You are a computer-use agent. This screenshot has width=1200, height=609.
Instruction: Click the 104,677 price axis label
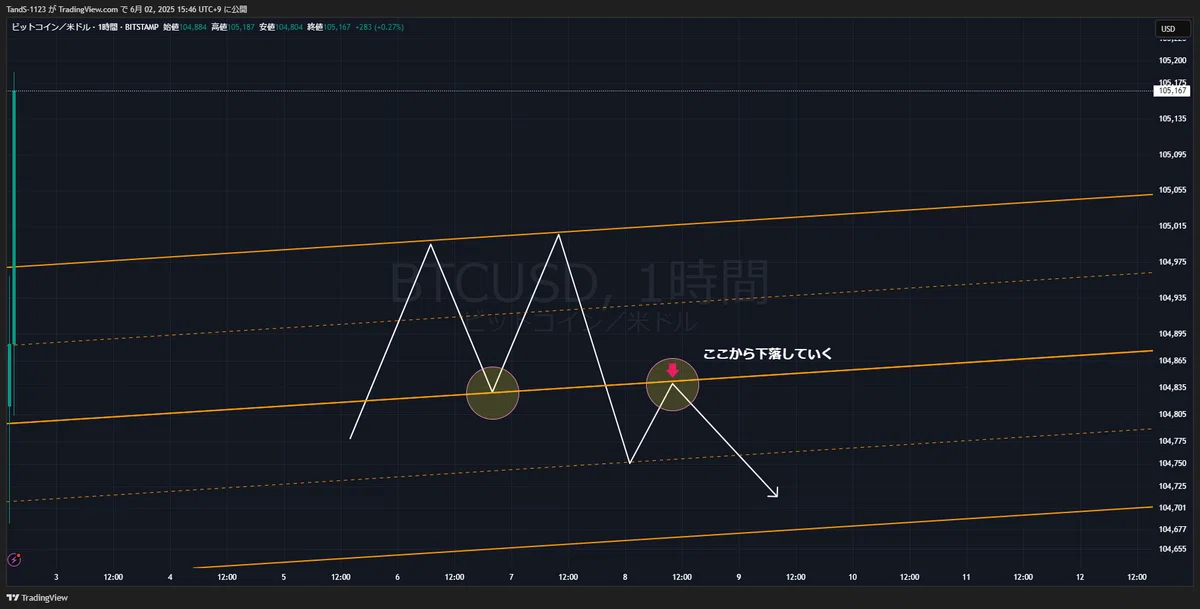point(1172,529)
